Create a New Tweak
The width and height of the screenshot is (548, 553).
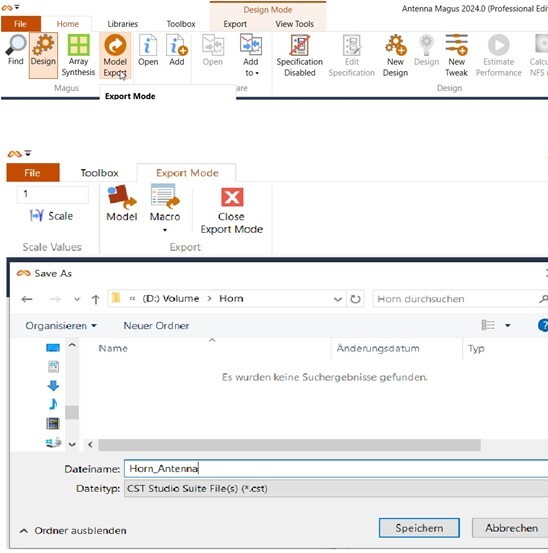pos(456,55)
